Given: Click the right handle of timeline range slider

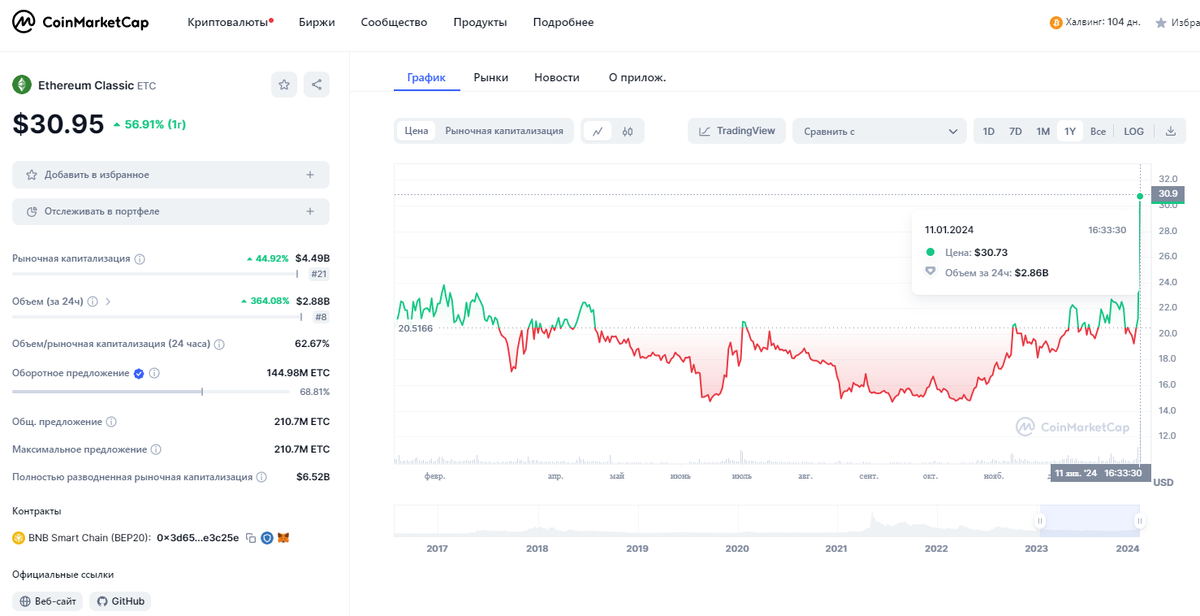Looking at the screenshot, I should 1139,521.
